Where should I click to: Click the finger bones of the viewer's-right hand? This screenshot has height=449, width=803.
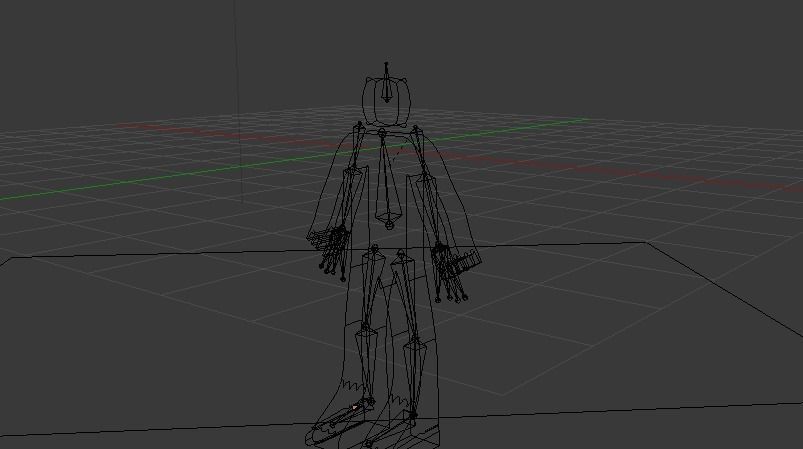[x=449, y=273]
